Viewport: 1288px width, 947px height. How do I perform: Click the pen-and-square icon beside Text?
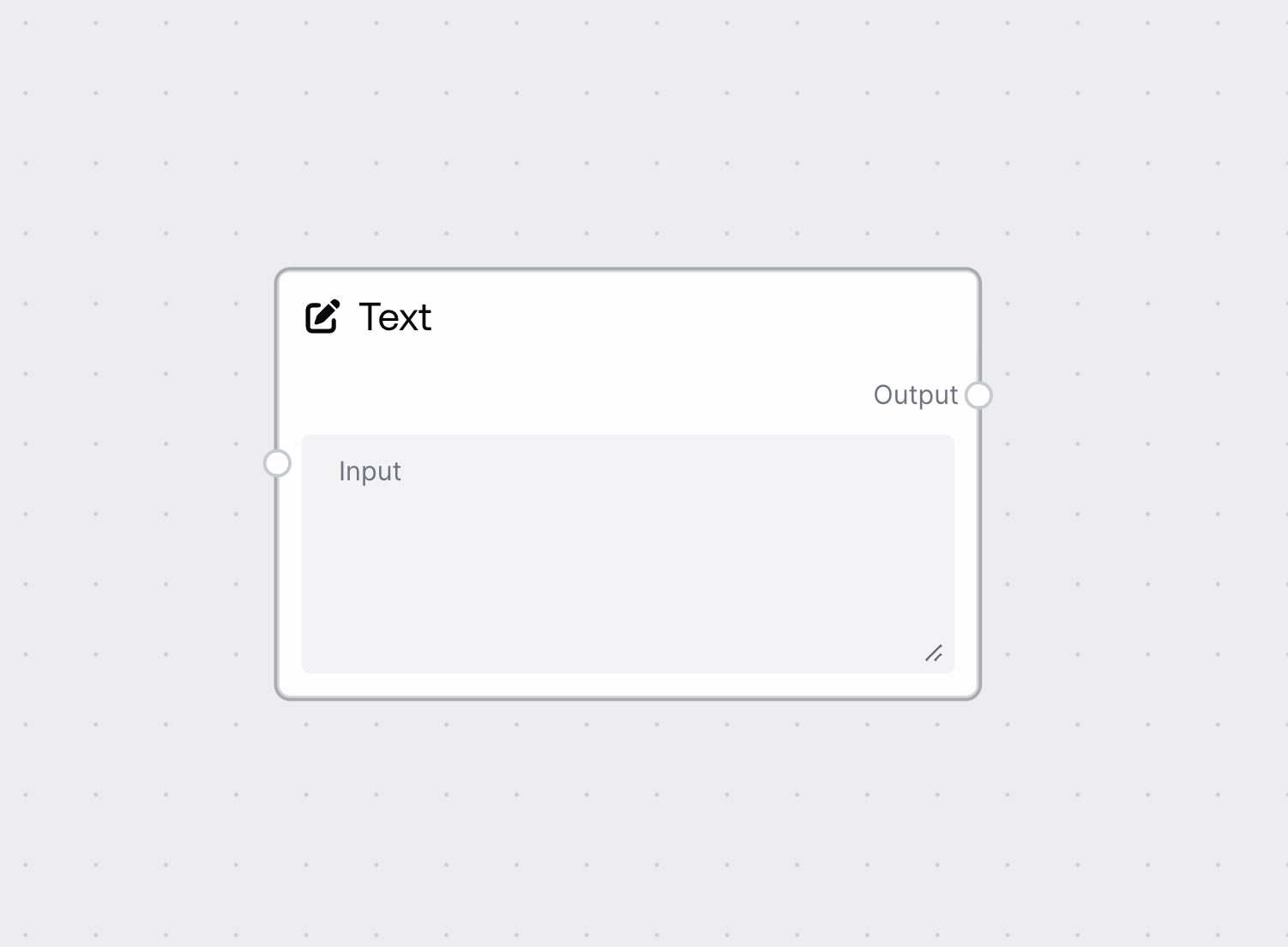pyautogui.click(x=322, y=316)
